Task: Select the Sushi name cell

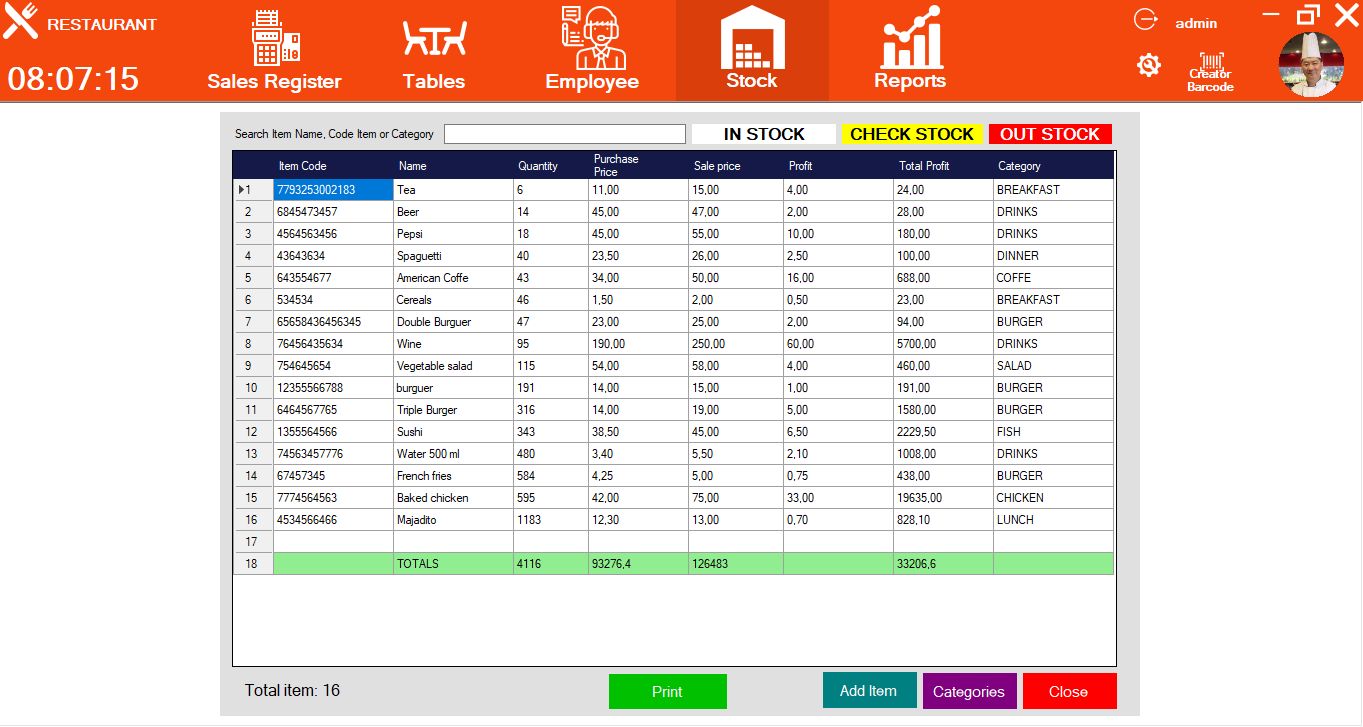Action: click(454, 432)
